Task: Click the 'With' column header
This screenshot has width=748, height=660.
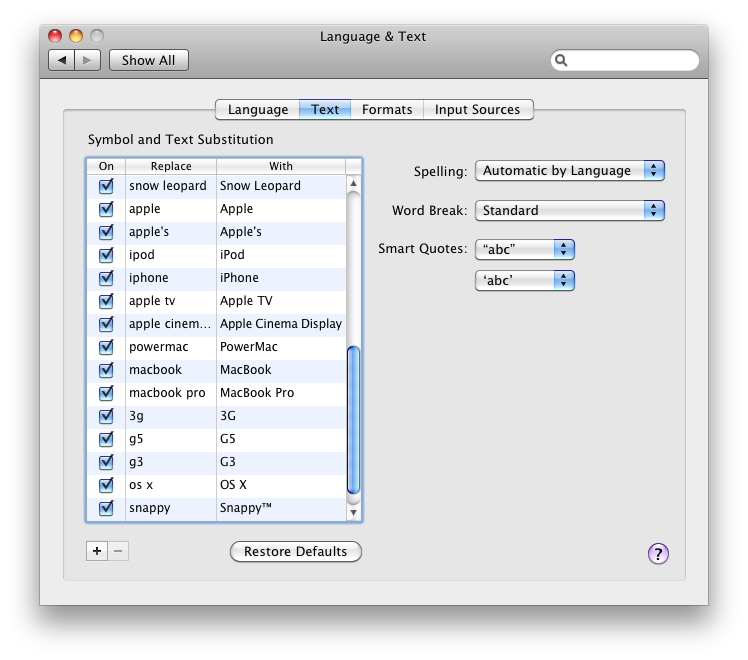Action: coord(281,166)
